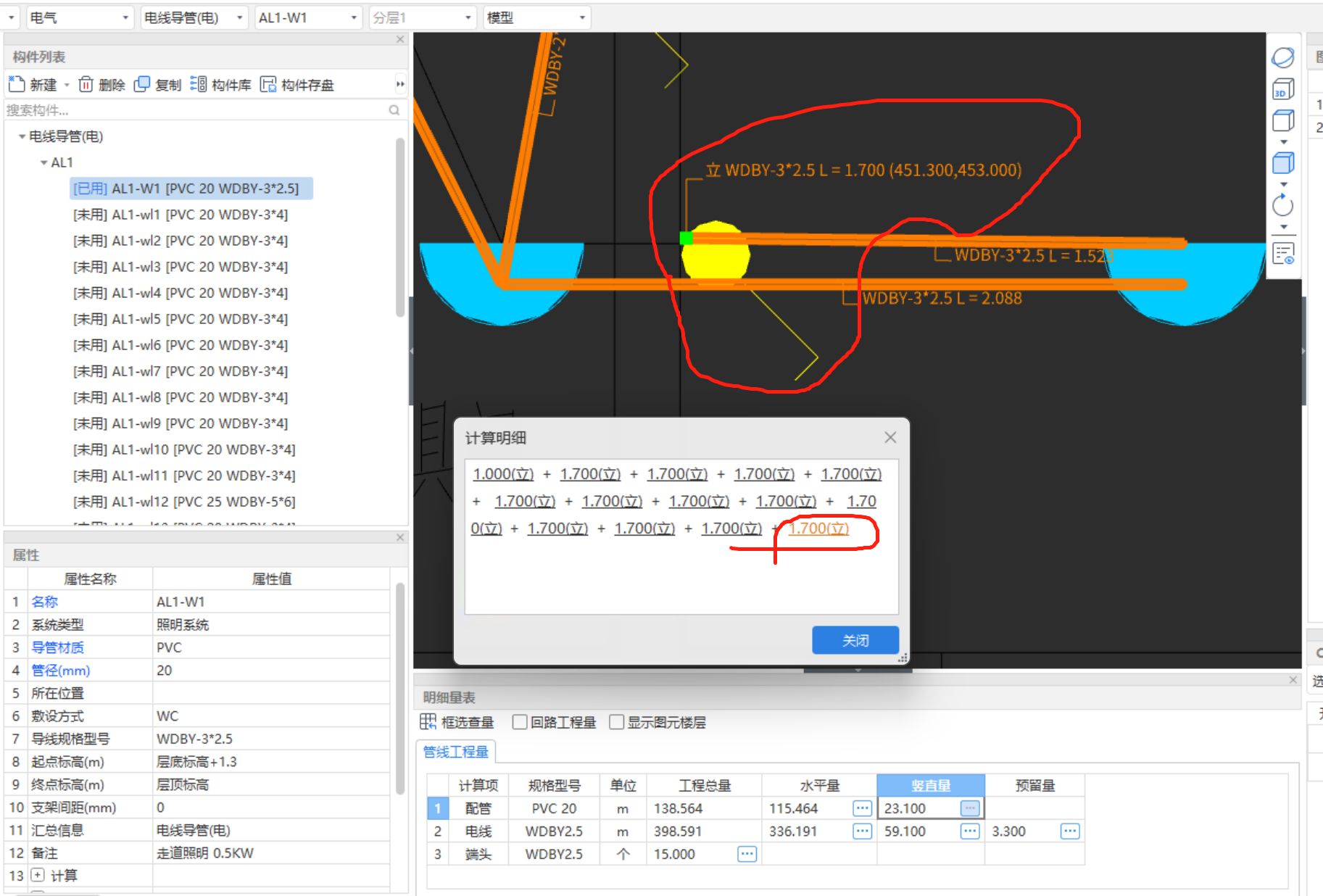
Task: Click the 新建 new component icon
Action: point(17,85)
